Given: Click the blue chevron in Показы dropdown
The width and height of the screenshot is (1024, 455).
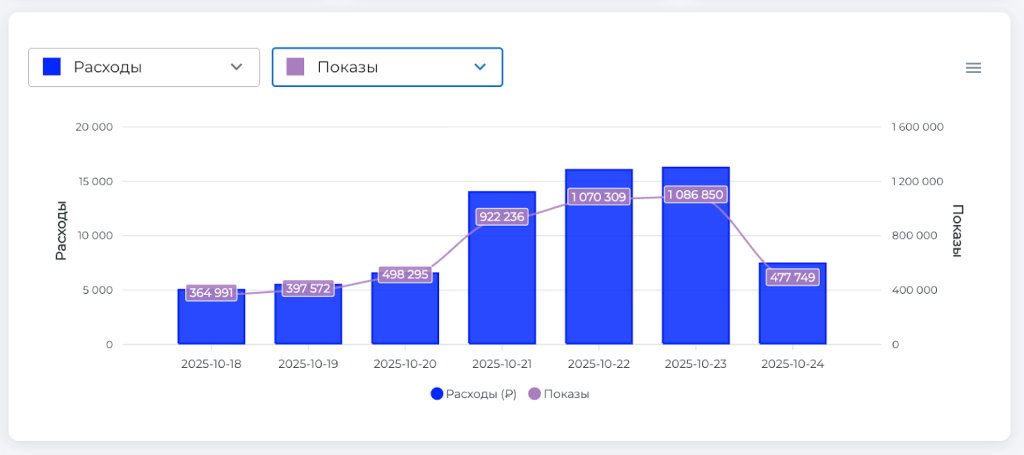Looking at the screenshot, I should pyautogui.click(x=480, y=67).
